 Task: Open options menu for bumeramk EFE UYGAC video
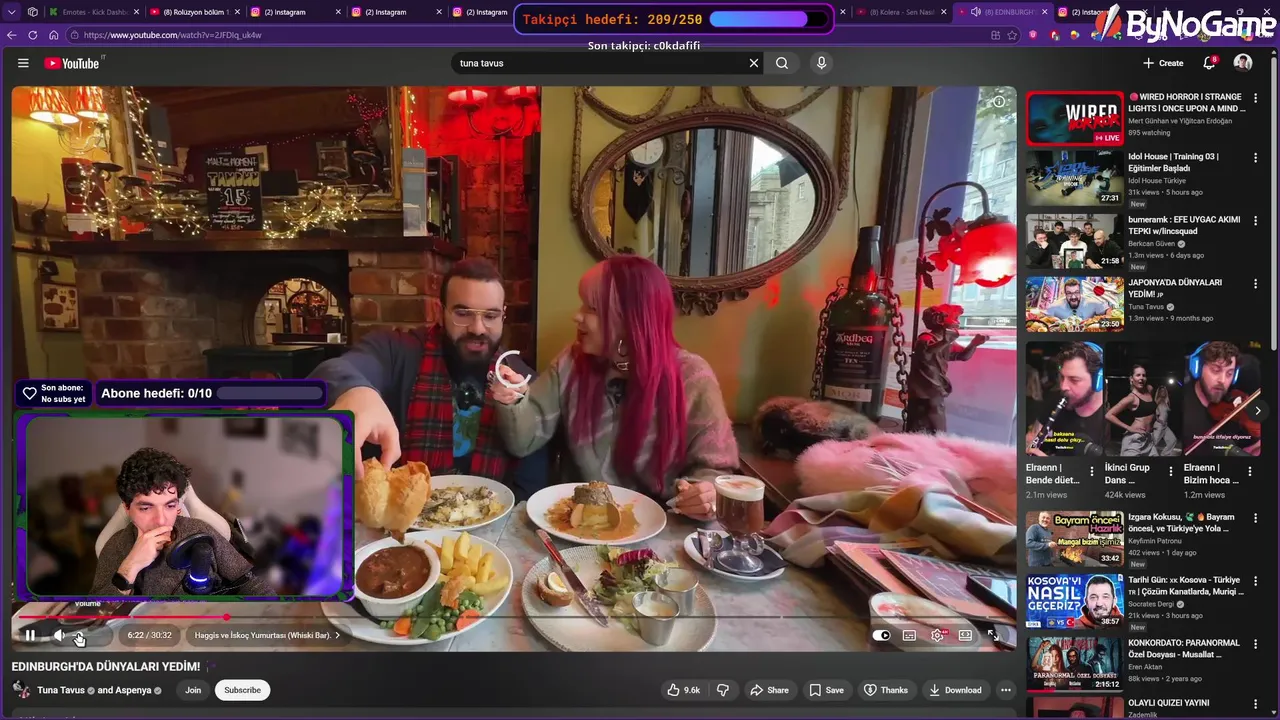pos(1255,221)
